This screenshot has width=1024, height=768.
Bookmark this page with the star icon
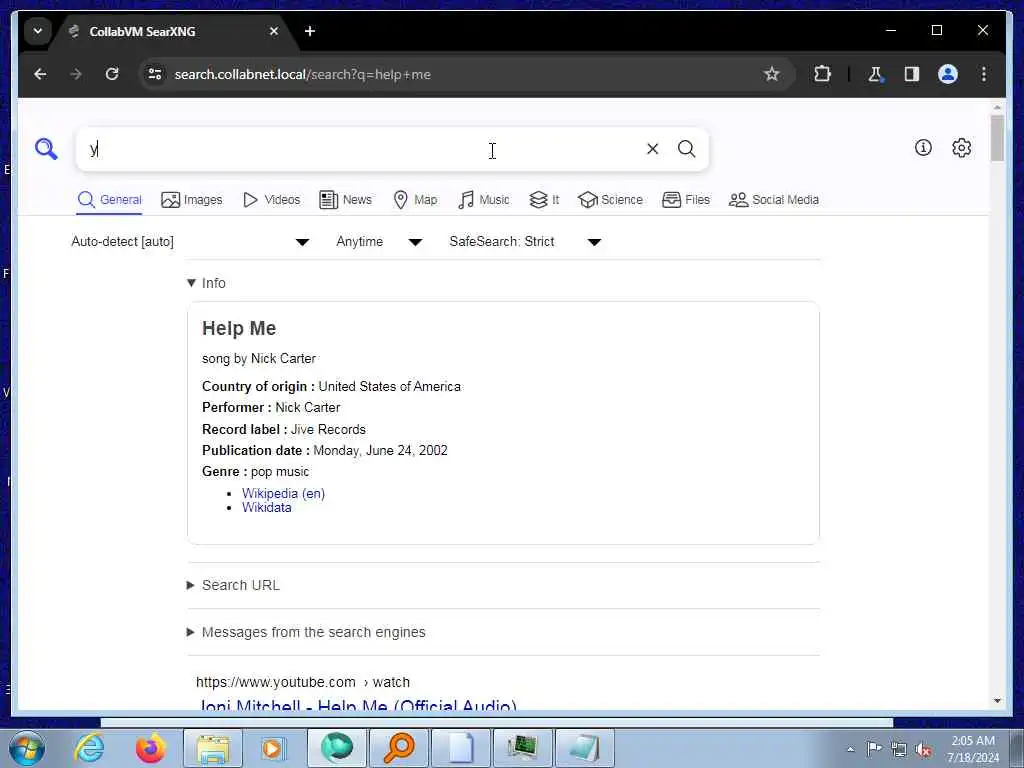point(772,74)
